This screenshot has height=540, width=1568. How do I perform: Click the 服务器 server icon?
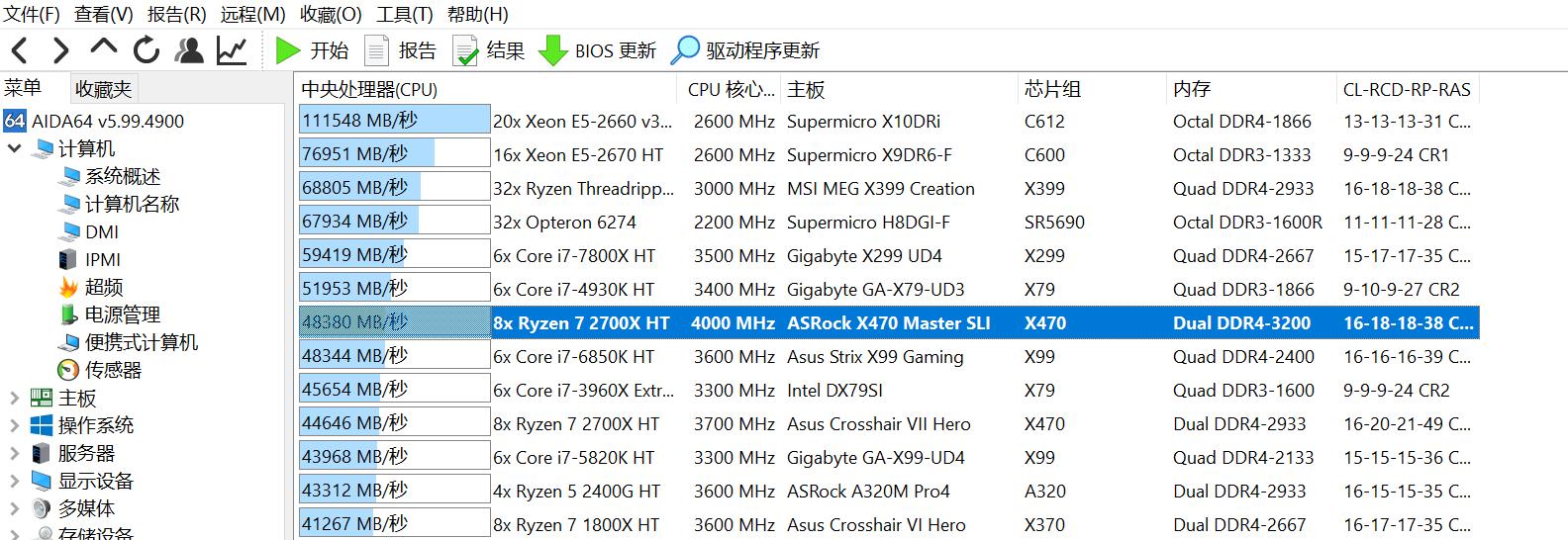(x=42, y=453)
